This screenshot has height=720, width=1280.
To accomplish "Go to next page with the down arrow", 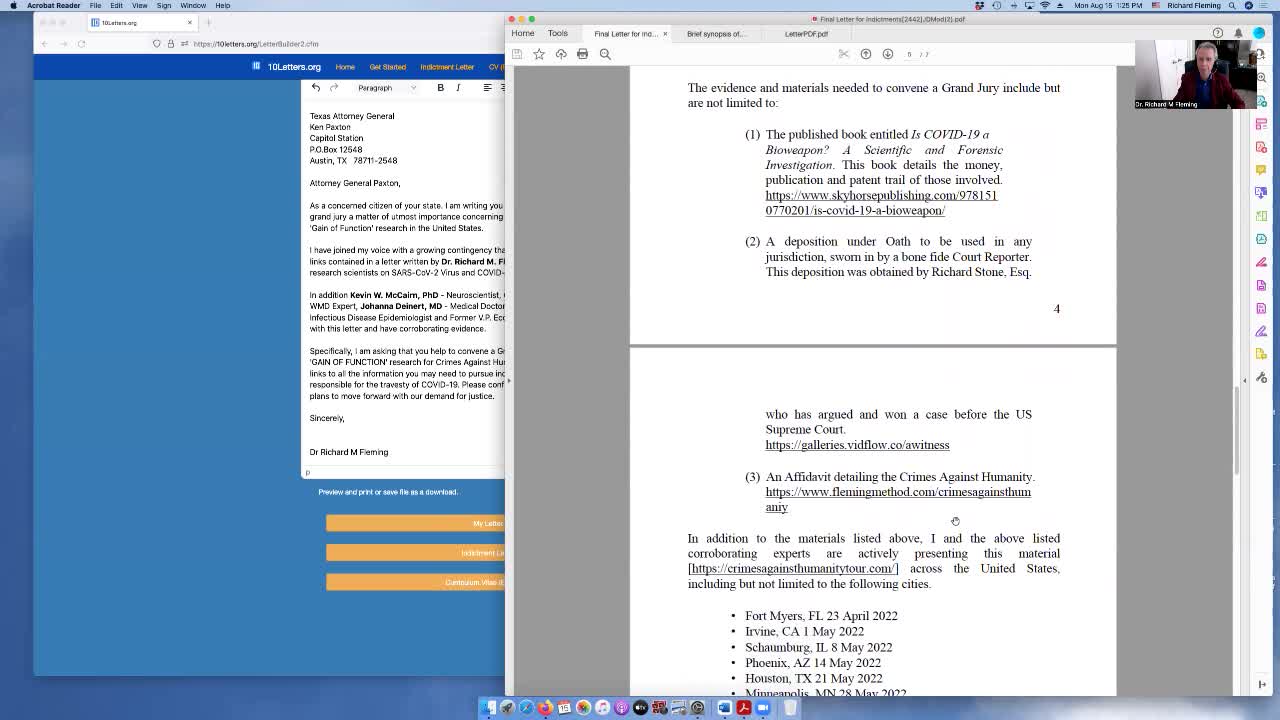I will 887,54.
